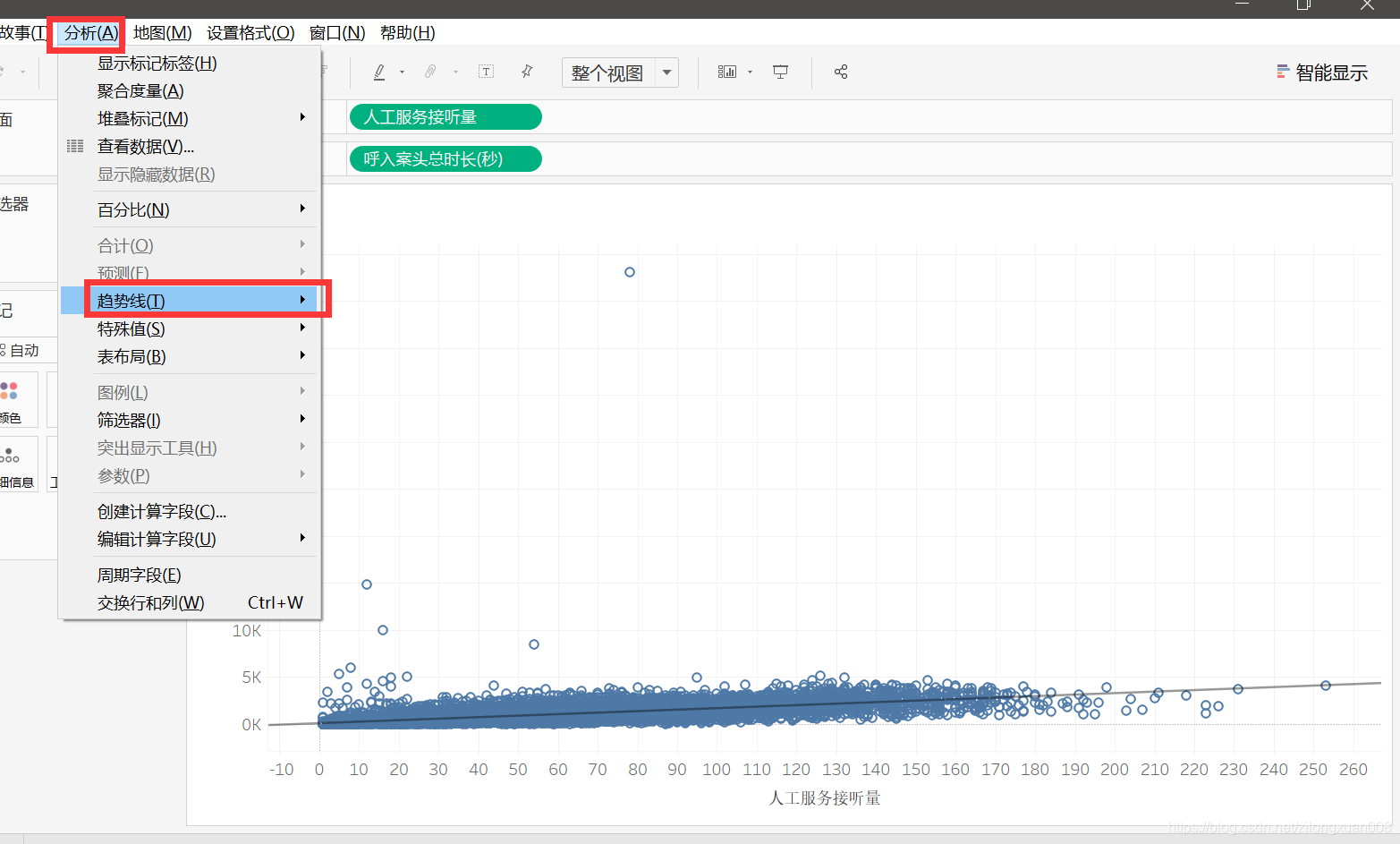Click the pin axis icon

click(527, 72)
